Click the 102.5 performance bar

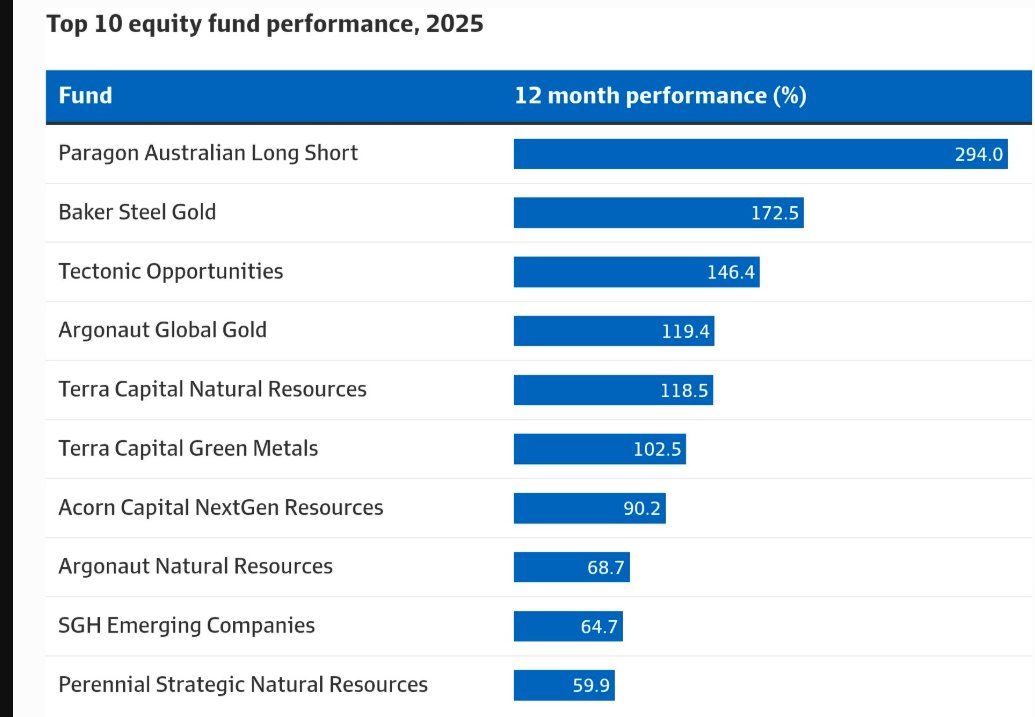(599, 449)
